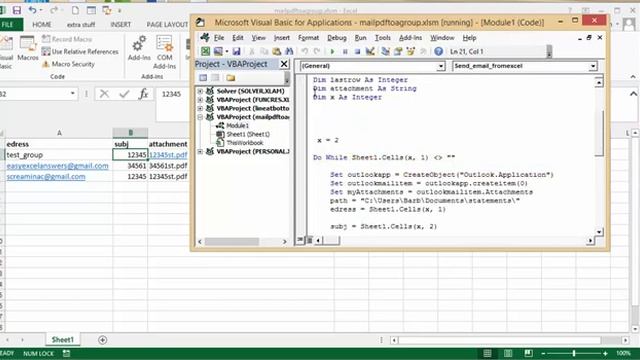Click the zoom in plus button in the Excel status bar
640x360 pixels.
(605, 353)
